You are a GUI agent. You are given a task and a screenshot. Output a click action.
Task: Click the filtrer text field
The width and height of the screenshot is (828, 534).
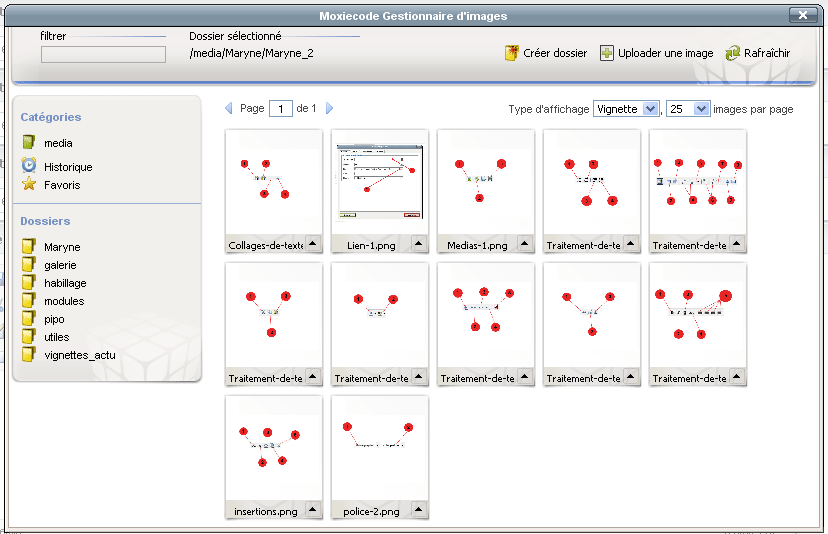click(103, 55)
